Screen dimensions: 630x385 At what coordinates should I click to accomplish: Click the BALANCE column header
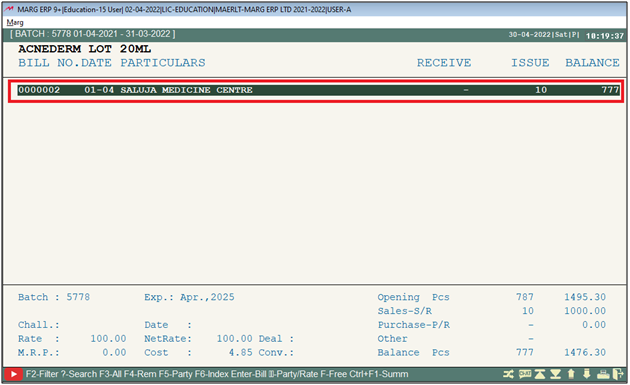coord(592,63)
